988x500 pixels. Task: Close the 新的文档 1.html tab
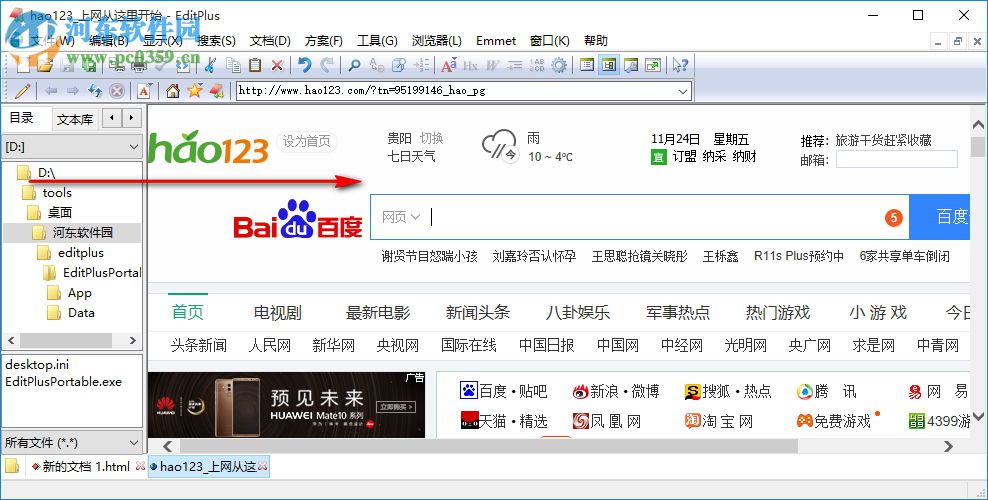140,467
